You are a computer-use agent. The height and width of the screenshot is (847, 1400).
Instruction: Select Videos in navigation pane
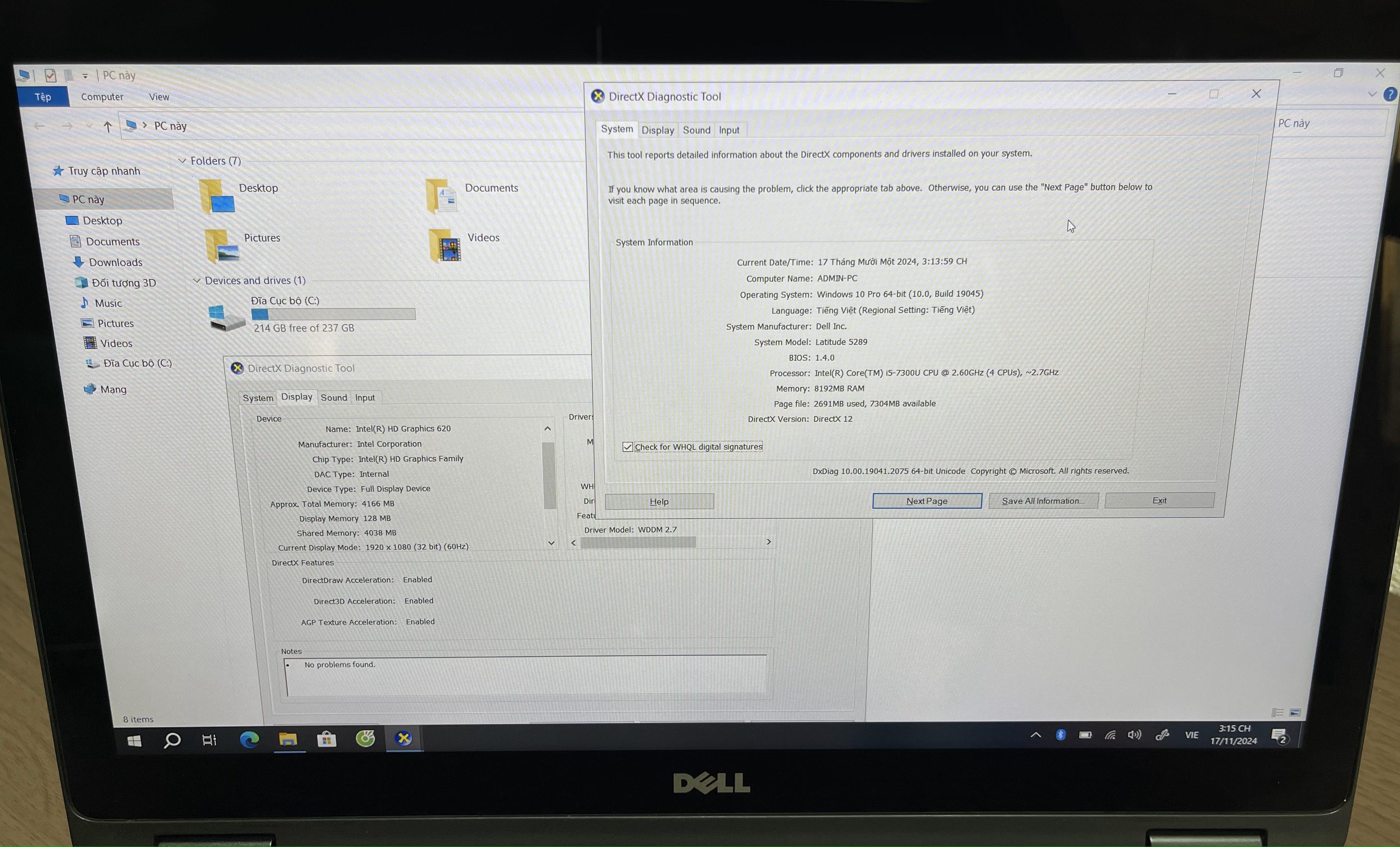click(x=116, y=343)
